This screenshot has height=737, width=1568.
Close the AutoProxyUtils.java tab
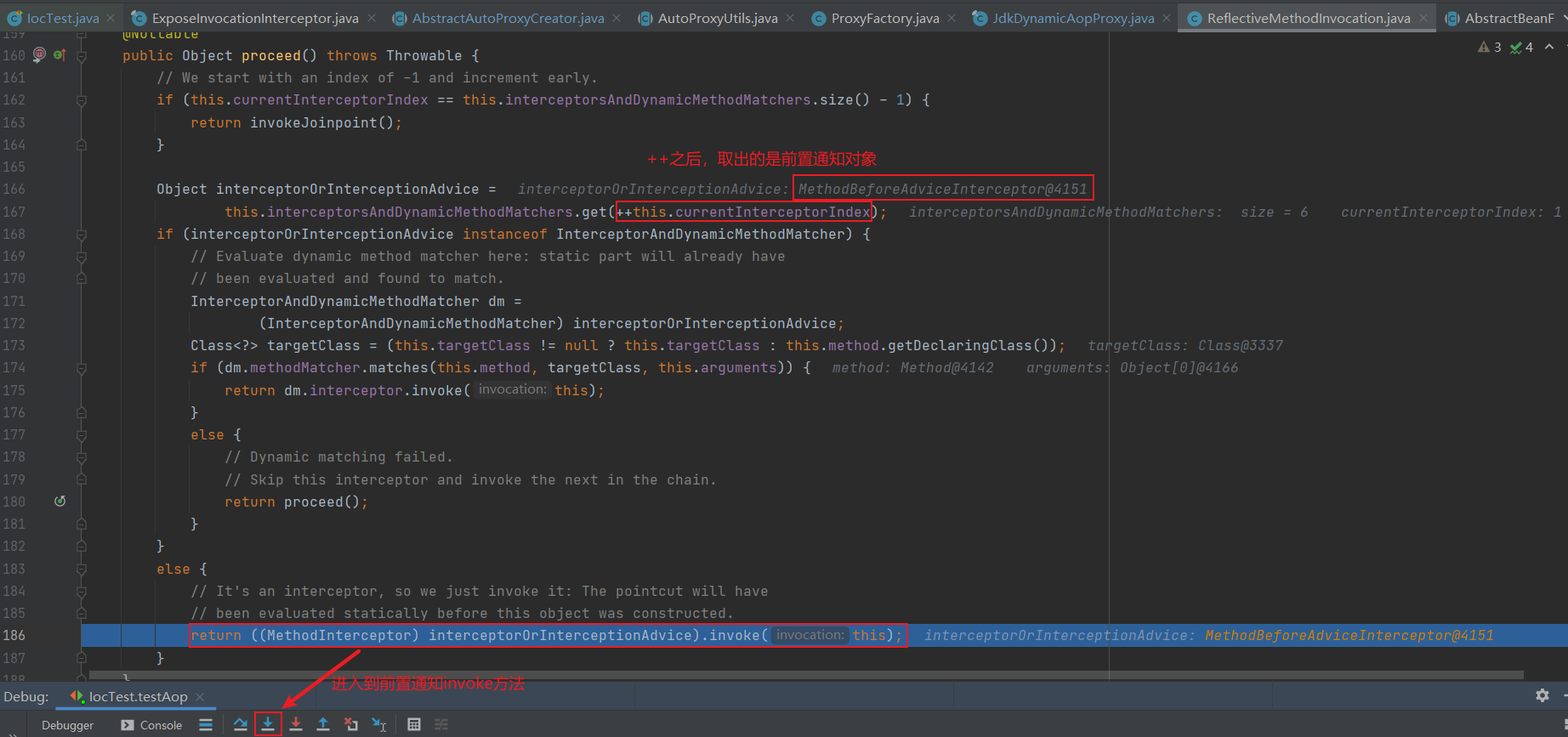pos(790,18)
